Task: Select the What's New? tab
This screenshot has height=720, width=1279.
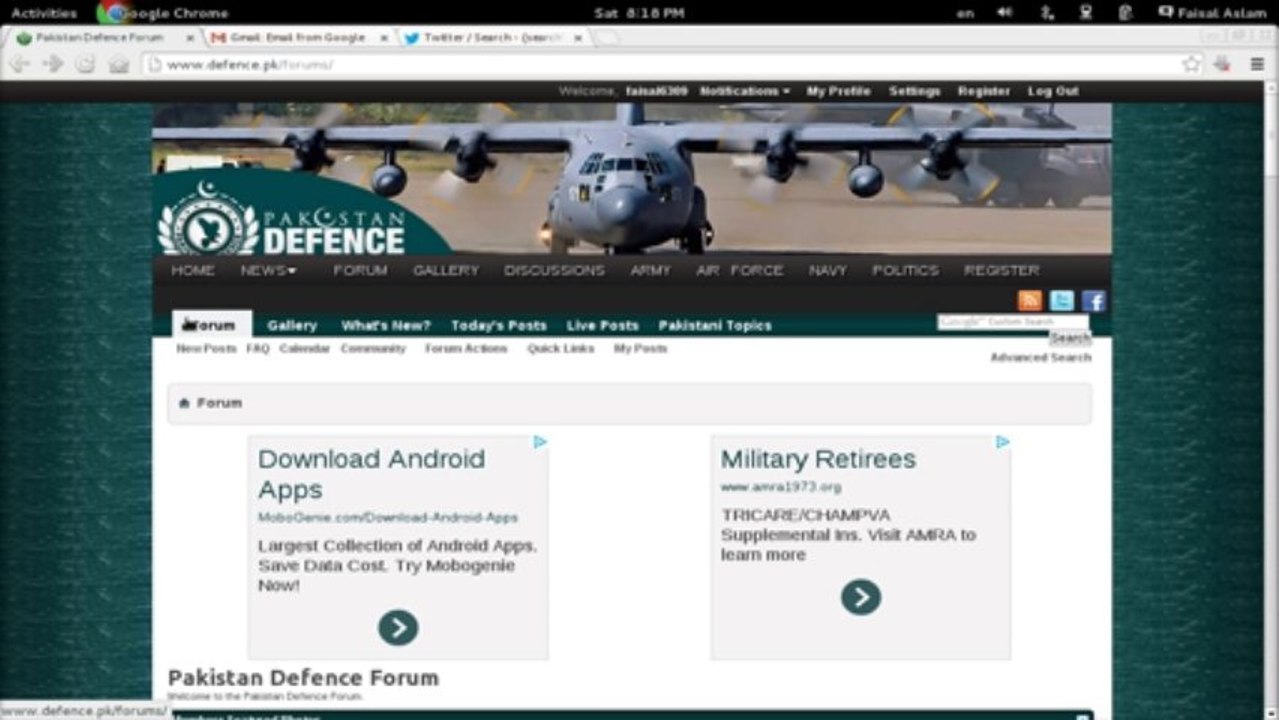Action: pyautogui.click(x=386, y=325)
